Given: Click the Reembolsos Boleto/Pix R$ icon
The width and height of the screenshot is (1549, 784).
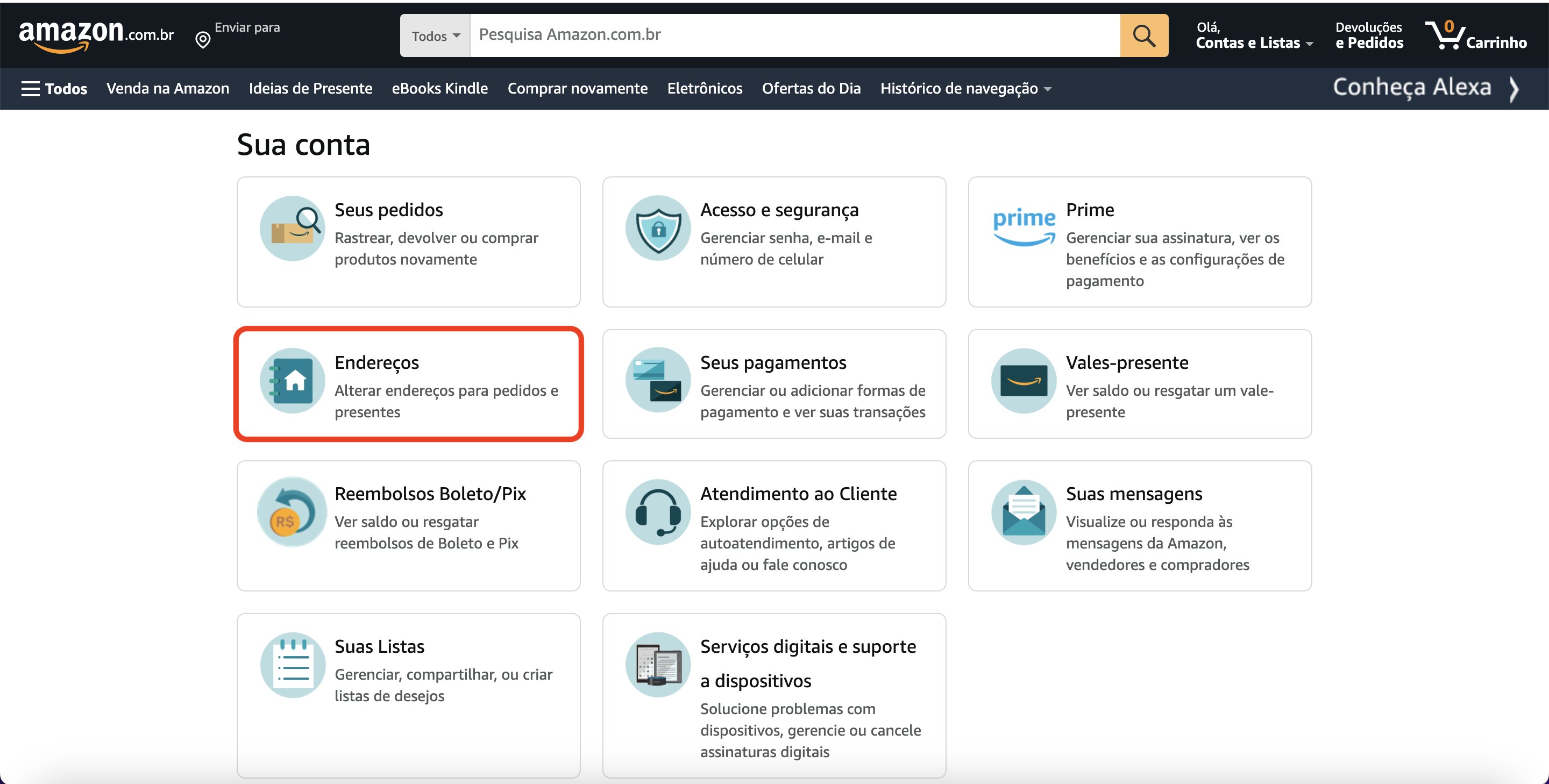Looking at the screenshot, I should [292, 512].
